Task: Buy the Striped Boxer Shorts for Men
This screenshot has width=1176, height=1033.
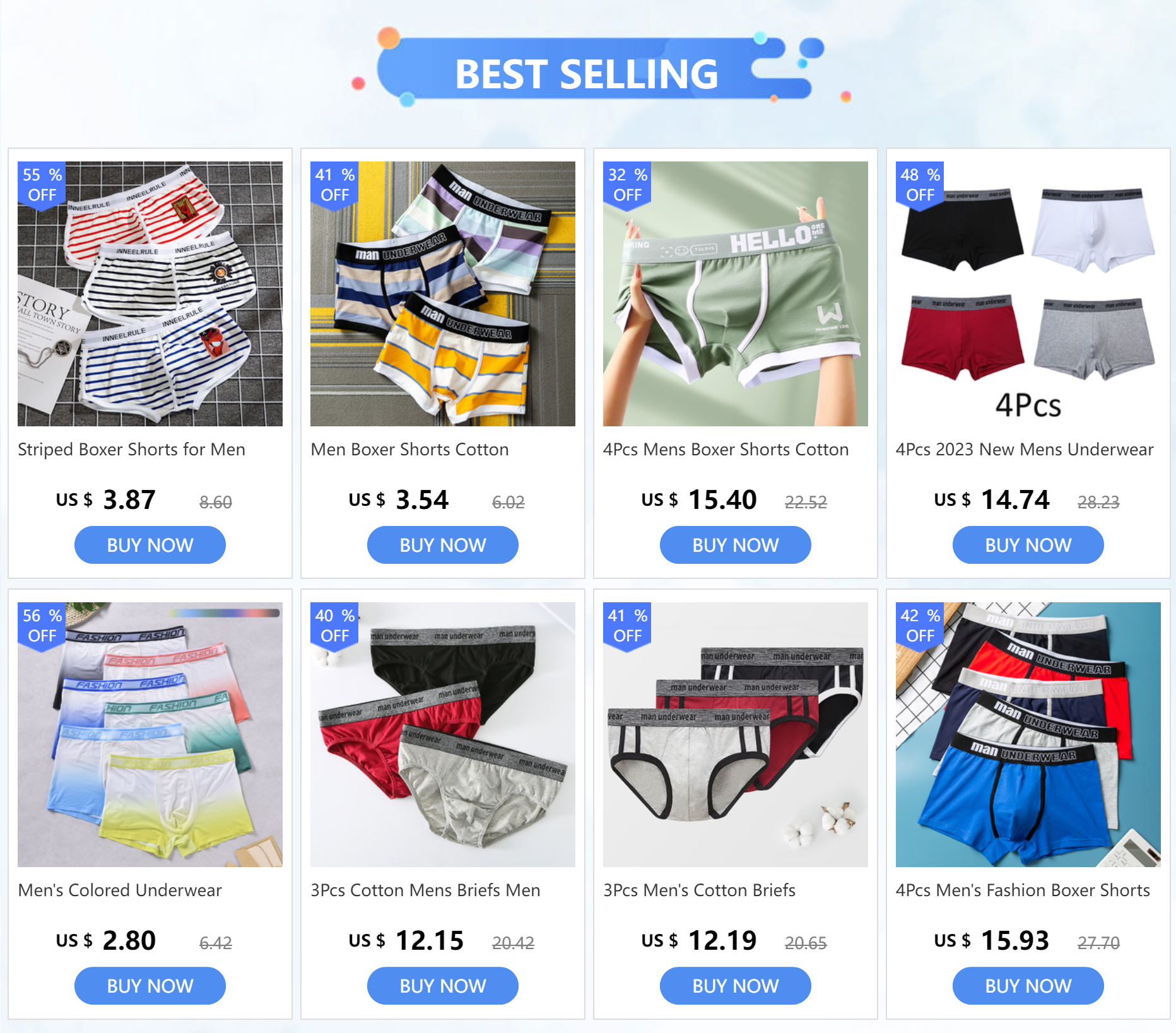Action: tap(150, 545)
